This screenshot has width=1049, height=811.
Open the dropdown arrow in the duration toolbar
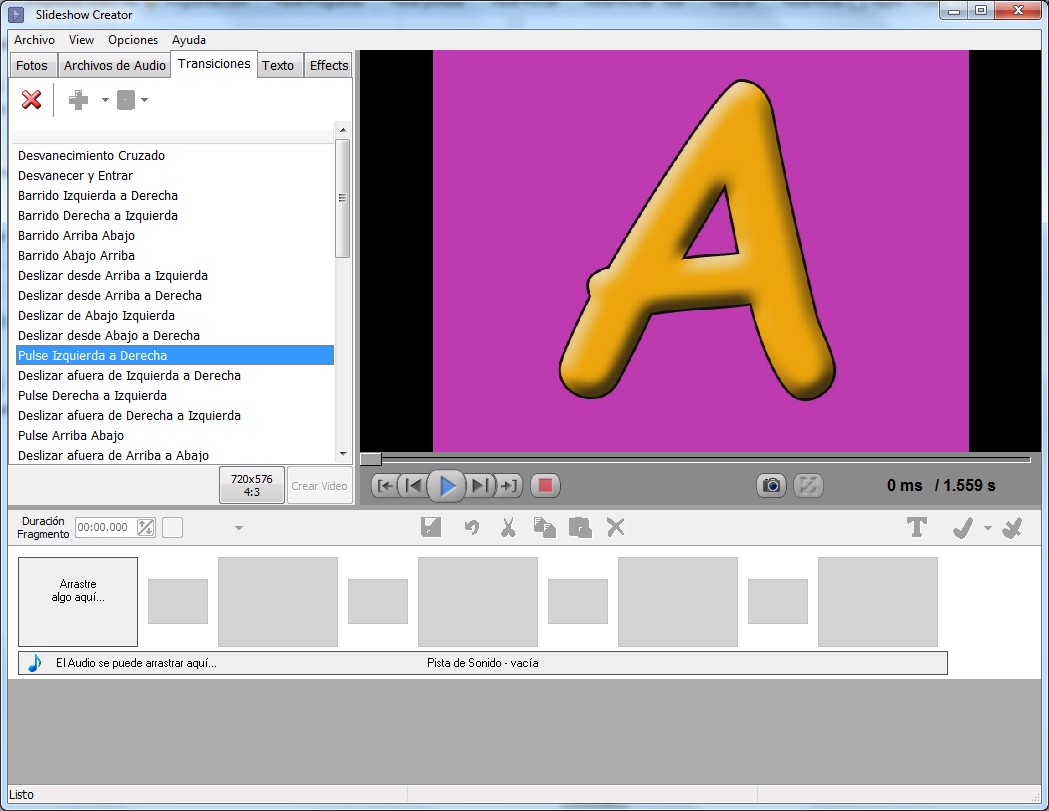[239, 528]
